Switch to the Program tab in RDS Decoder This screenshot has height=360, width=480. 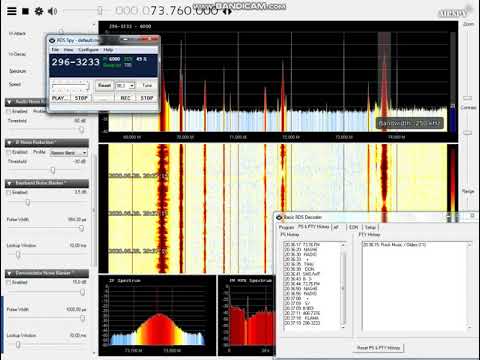click(x=286, y=227)
